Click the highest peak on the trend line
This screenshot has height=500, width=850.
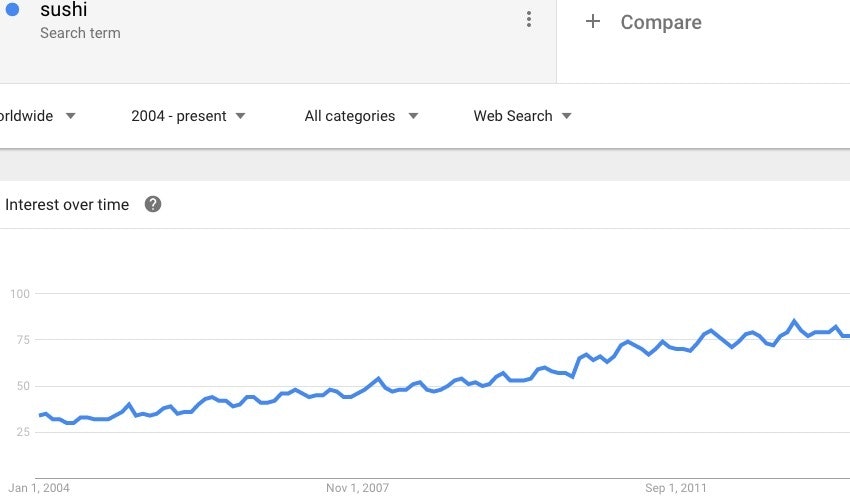tap(794, 321)
